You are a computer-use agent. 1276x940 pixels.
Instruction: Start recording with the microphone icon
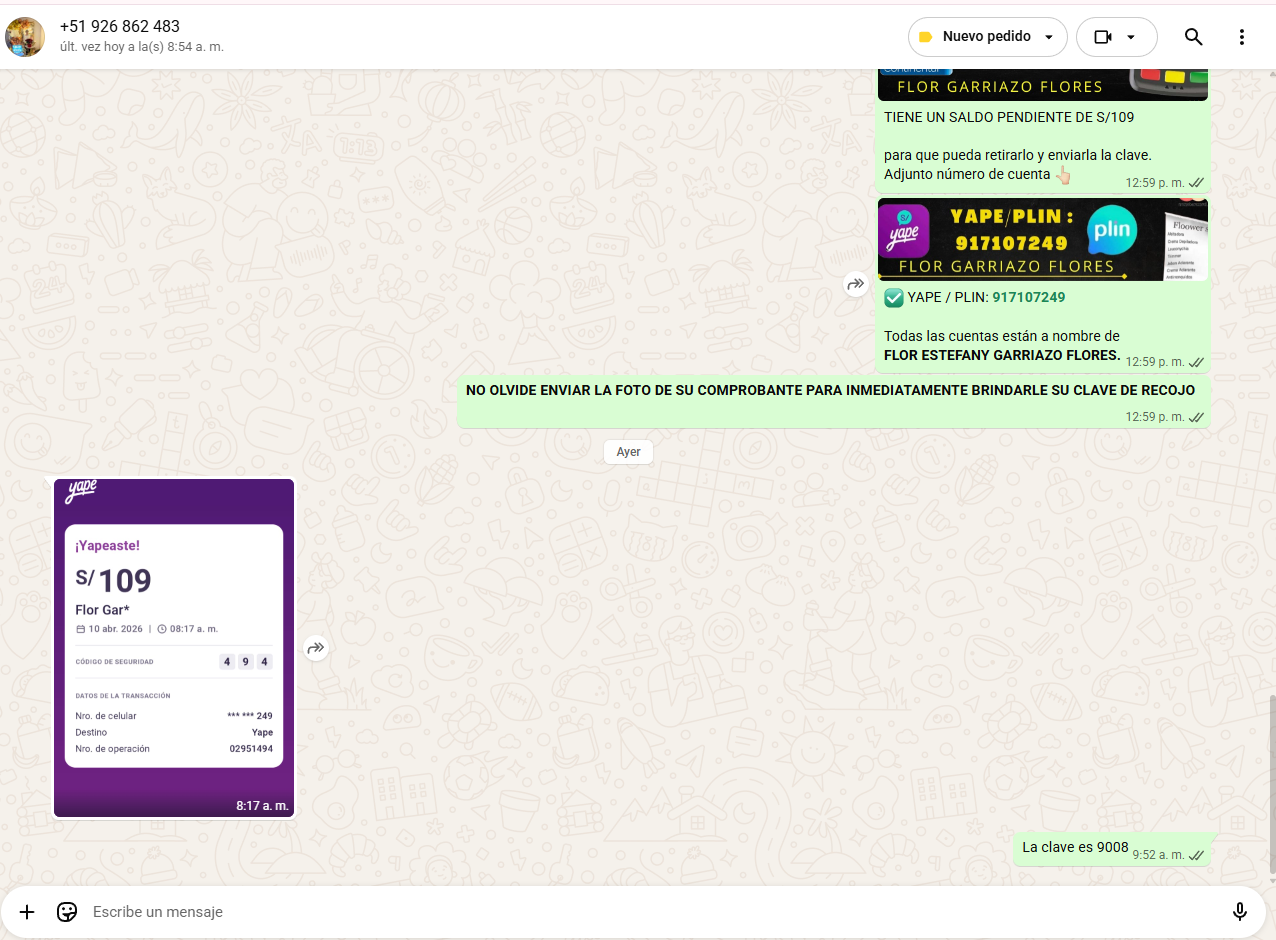1240,912
